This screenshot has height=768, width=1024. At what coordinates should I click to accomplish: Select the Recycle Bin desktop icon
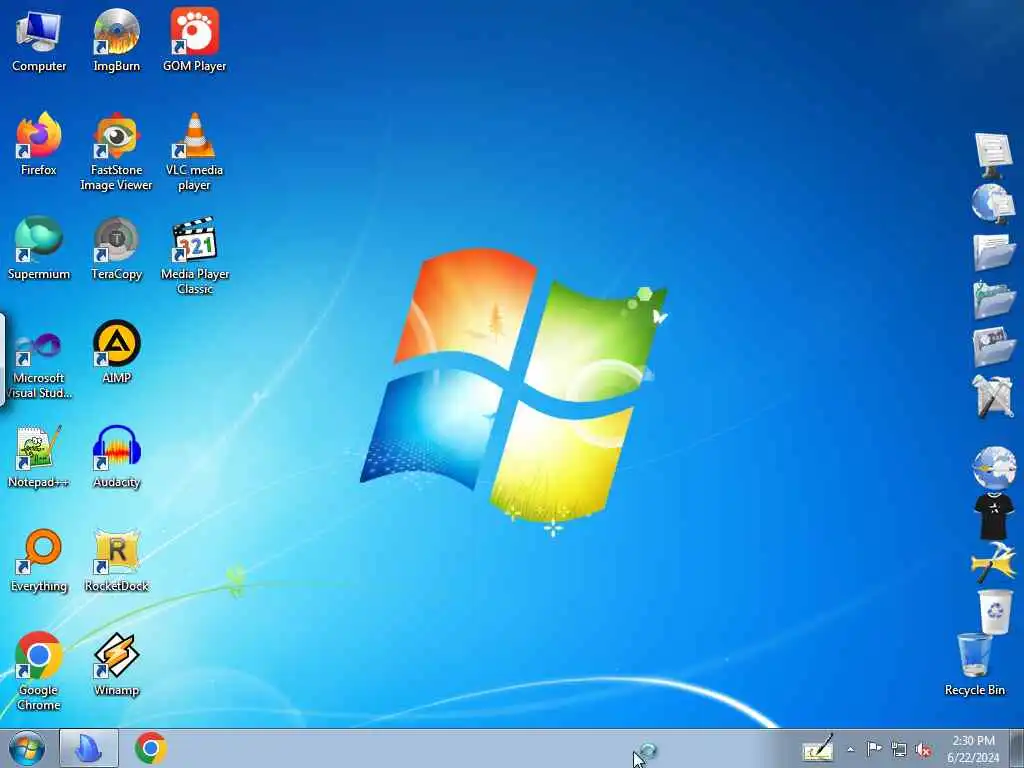pos(974,664)
